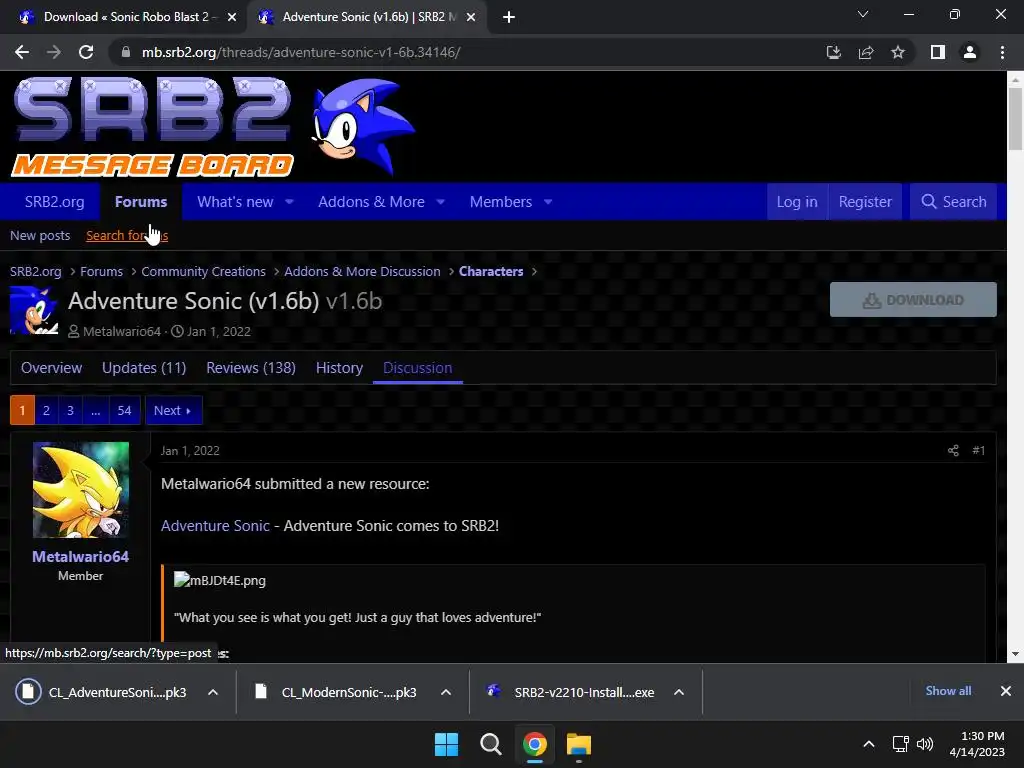Expand the Addons & More dropdown arrow
The image size is (1024, 768).
pyautogui.click(x=441, y=202)
